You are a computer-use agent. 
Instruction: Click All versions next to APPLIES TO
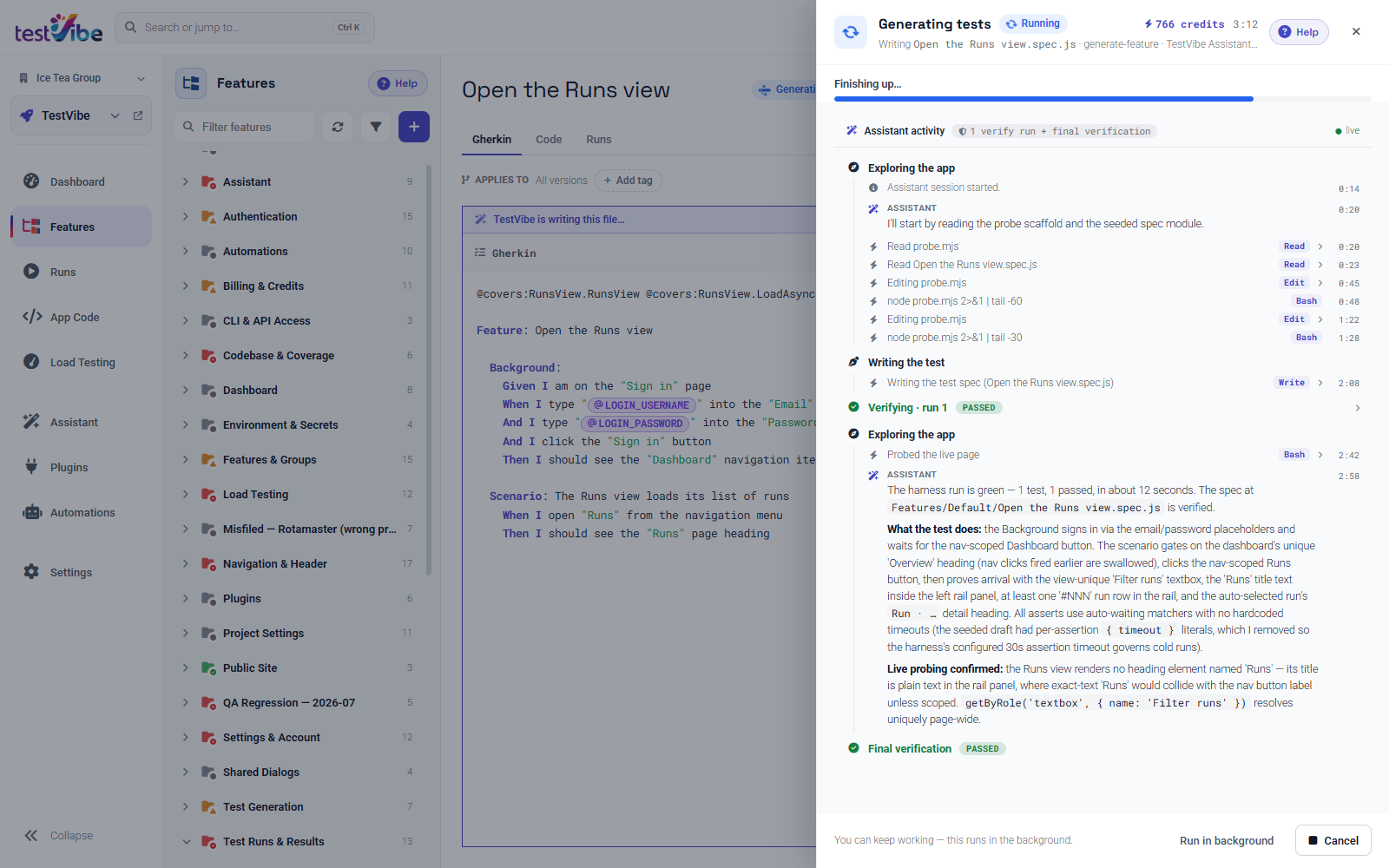click(562, 181)
